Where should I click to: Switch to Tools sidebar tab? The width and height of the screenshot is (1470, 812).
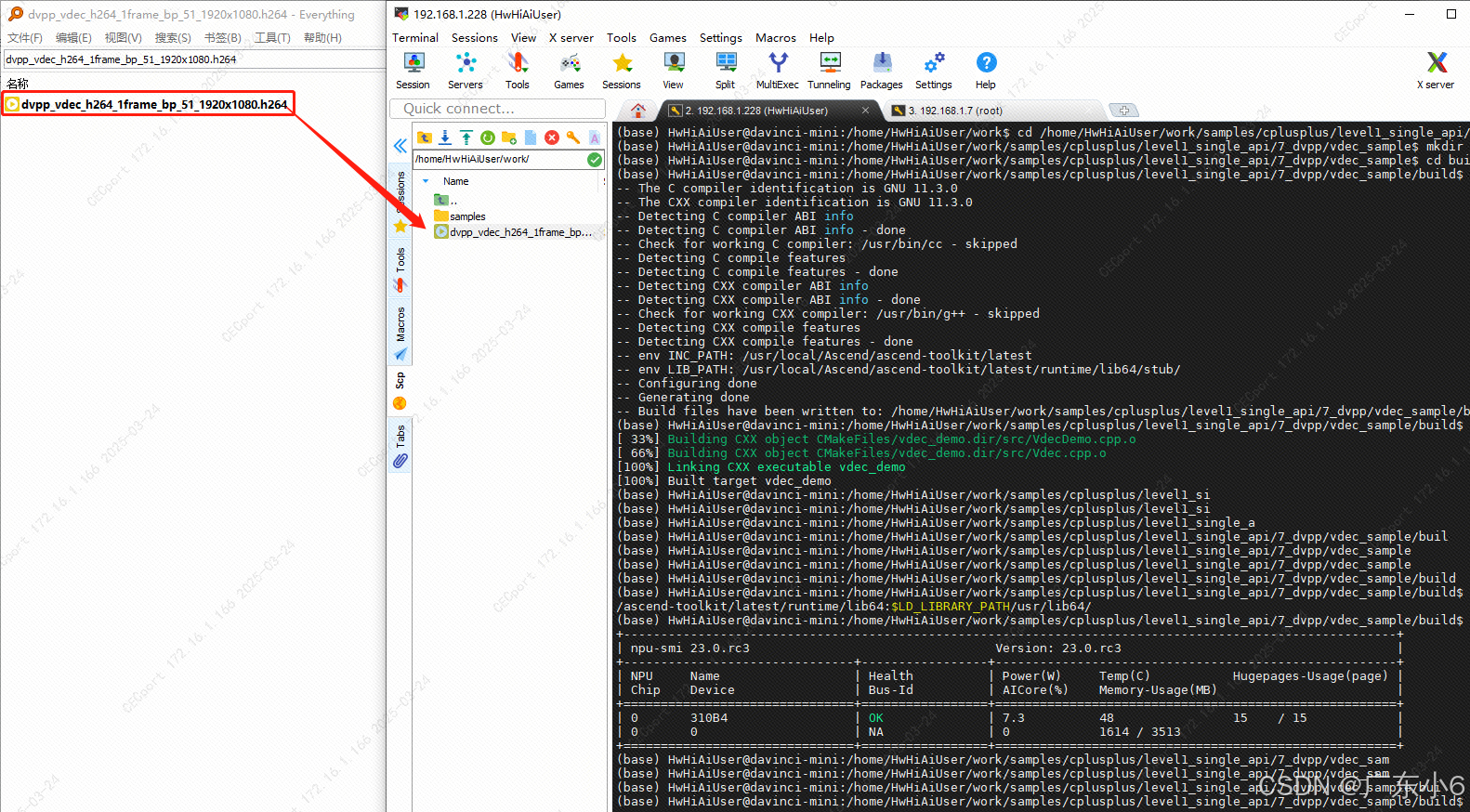[400, 269]
